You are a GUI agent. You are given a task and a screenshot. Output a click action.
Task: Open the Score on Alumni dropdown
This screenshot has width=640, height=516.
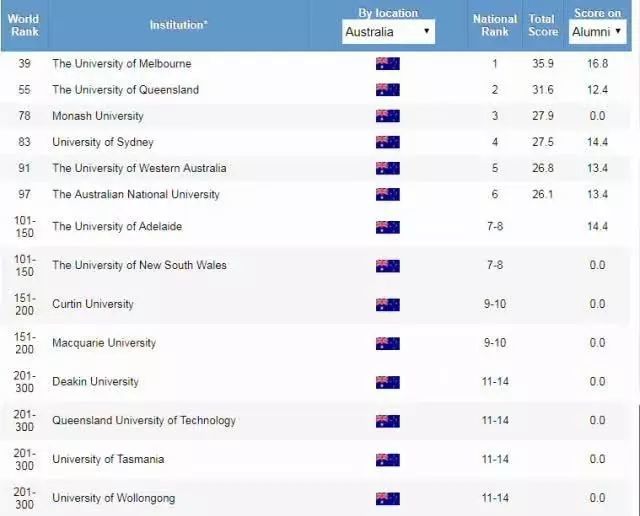[597, 31]
